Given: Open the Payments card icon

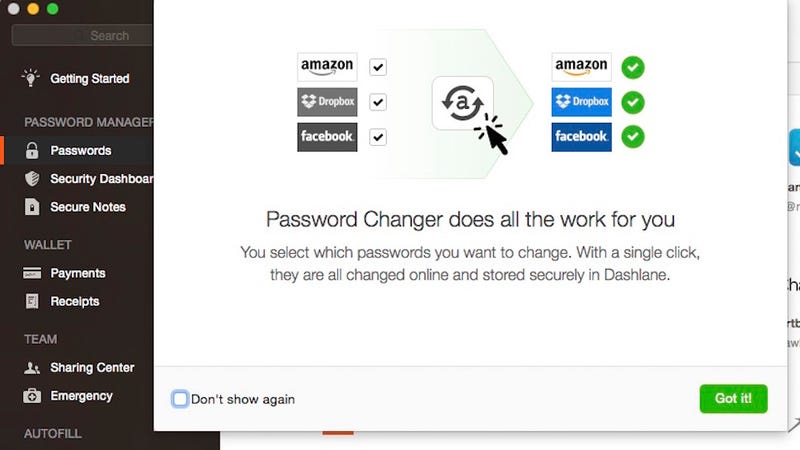Looking at the screenshot, I should (32, 273).
